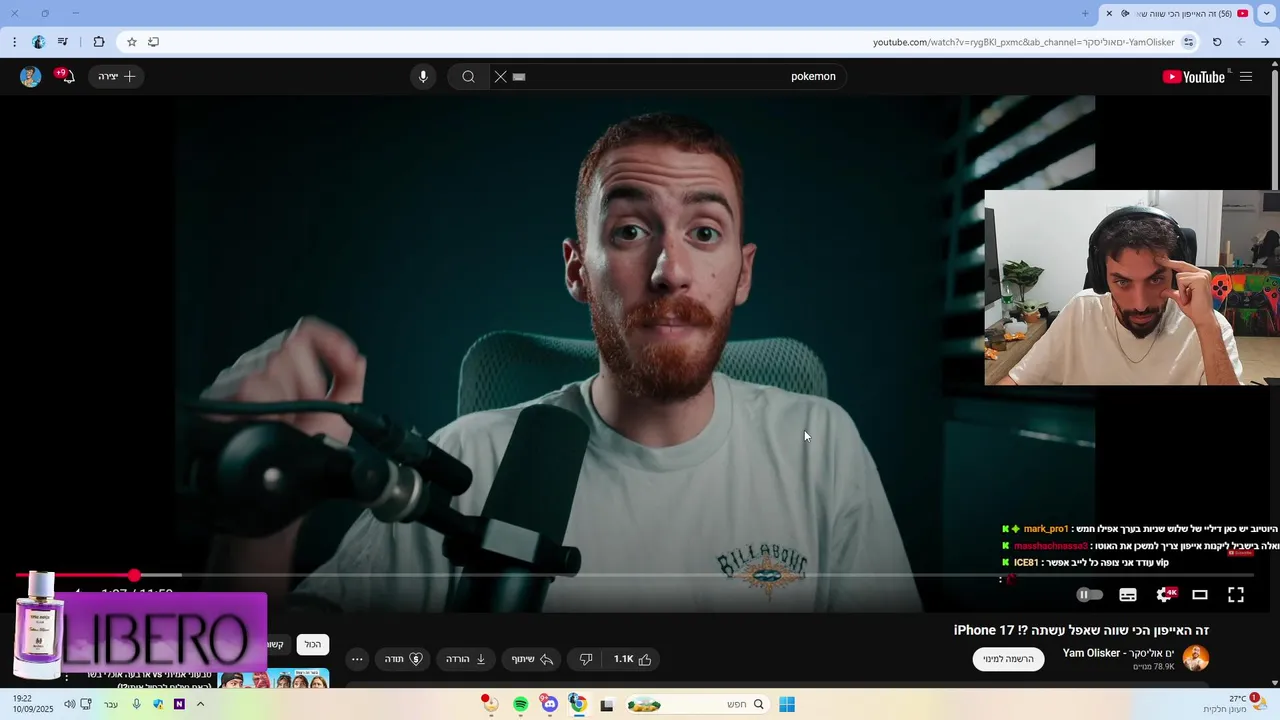Viewport: 1280px width, 720px height.
Task: Open Chrome taskbar icon
Action: 577,705
